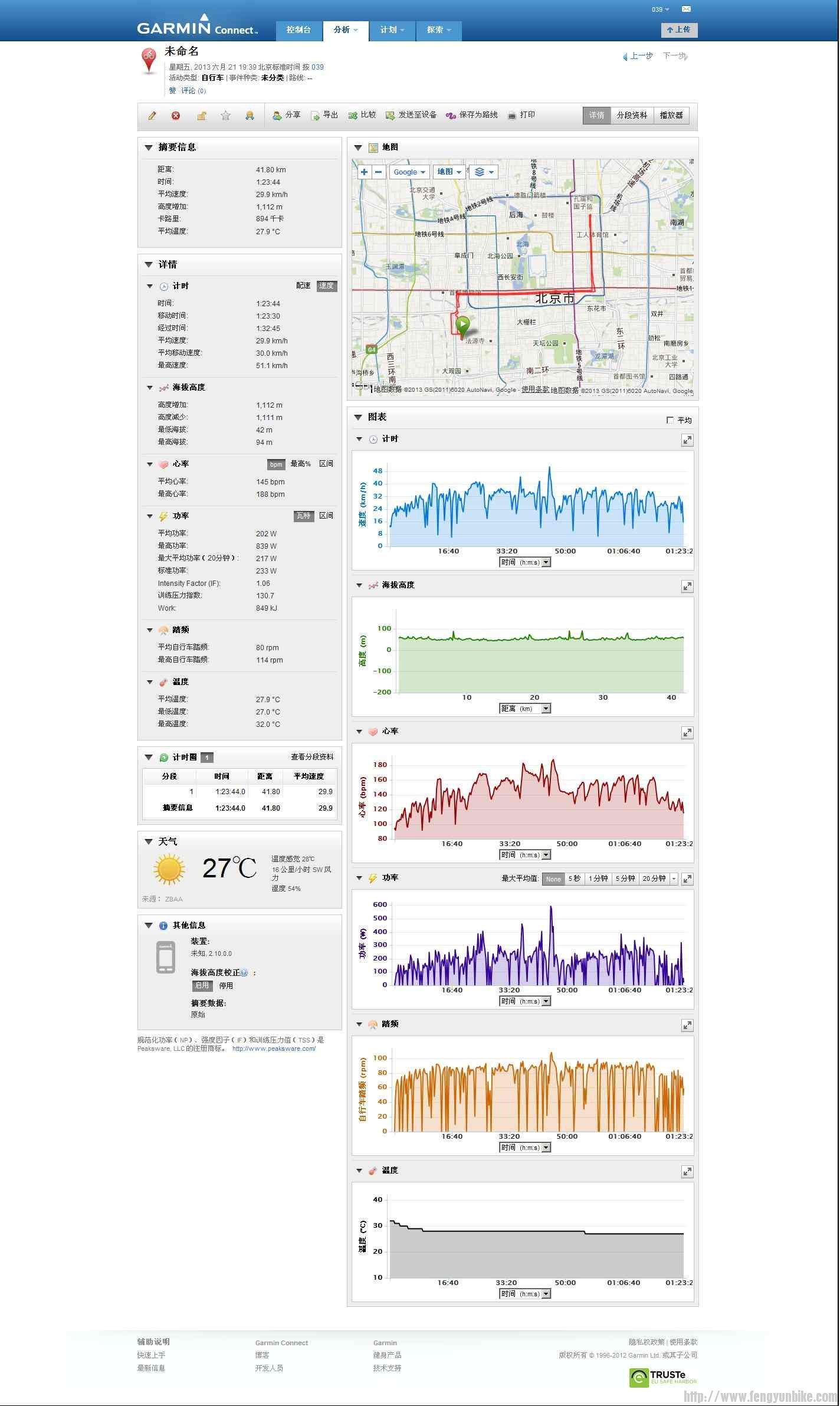Click 导出 export button
Viewport: 840px width, 1406px height.
(324, 115)
